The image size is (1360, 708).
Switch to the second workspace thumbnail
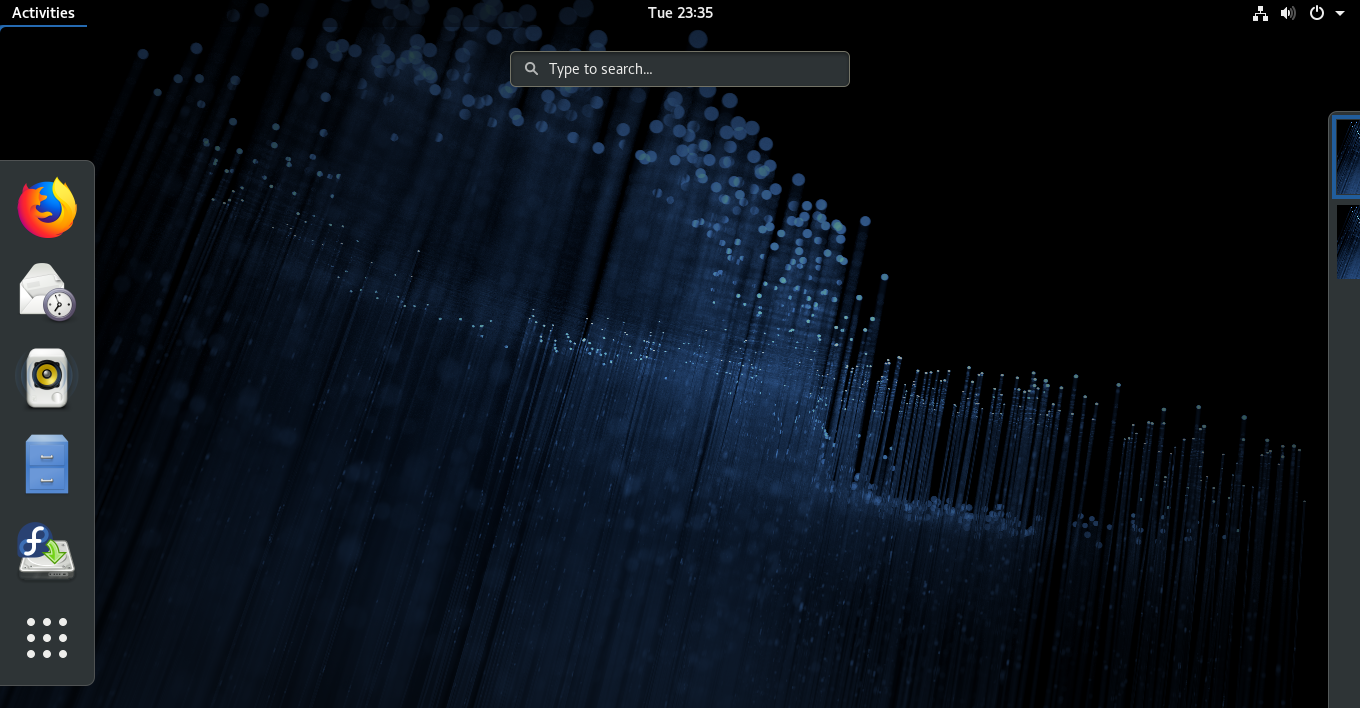tap(1348, 242)
